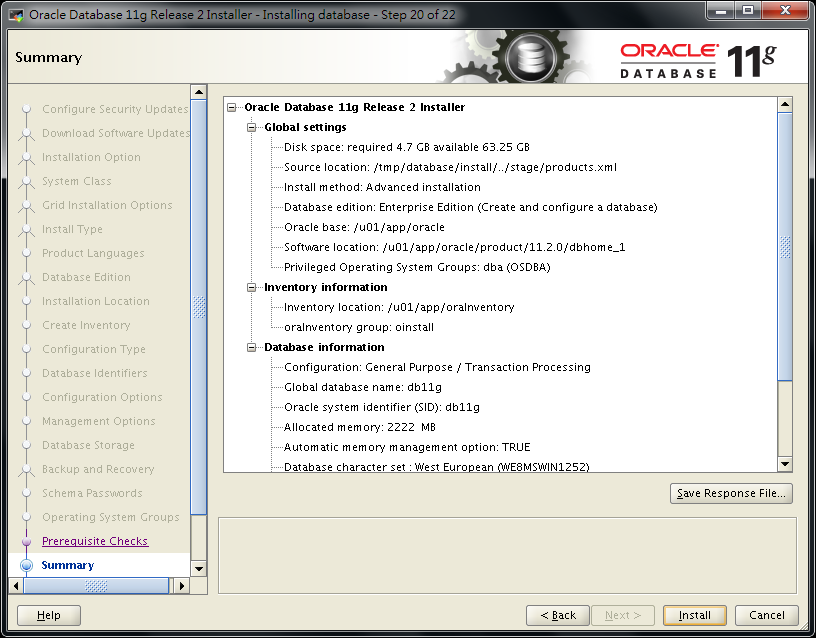The width and height of the screenshot is (816, 638).
Task: Click the Schema Passwords step
Action: (92, 493)
